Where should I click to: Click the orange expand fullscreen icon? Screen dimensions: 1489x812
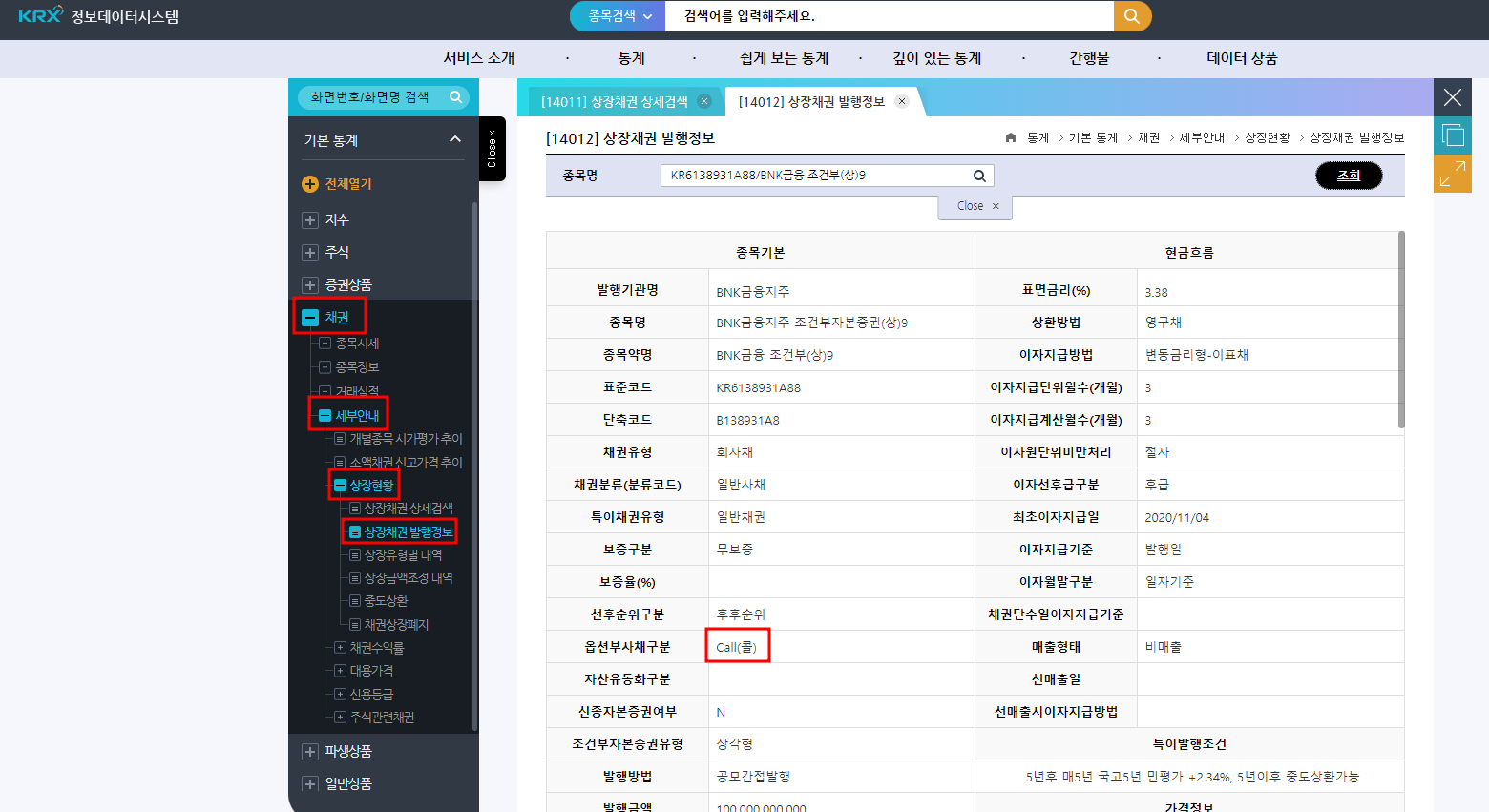pyautogui.click(x=1453, y=174)
